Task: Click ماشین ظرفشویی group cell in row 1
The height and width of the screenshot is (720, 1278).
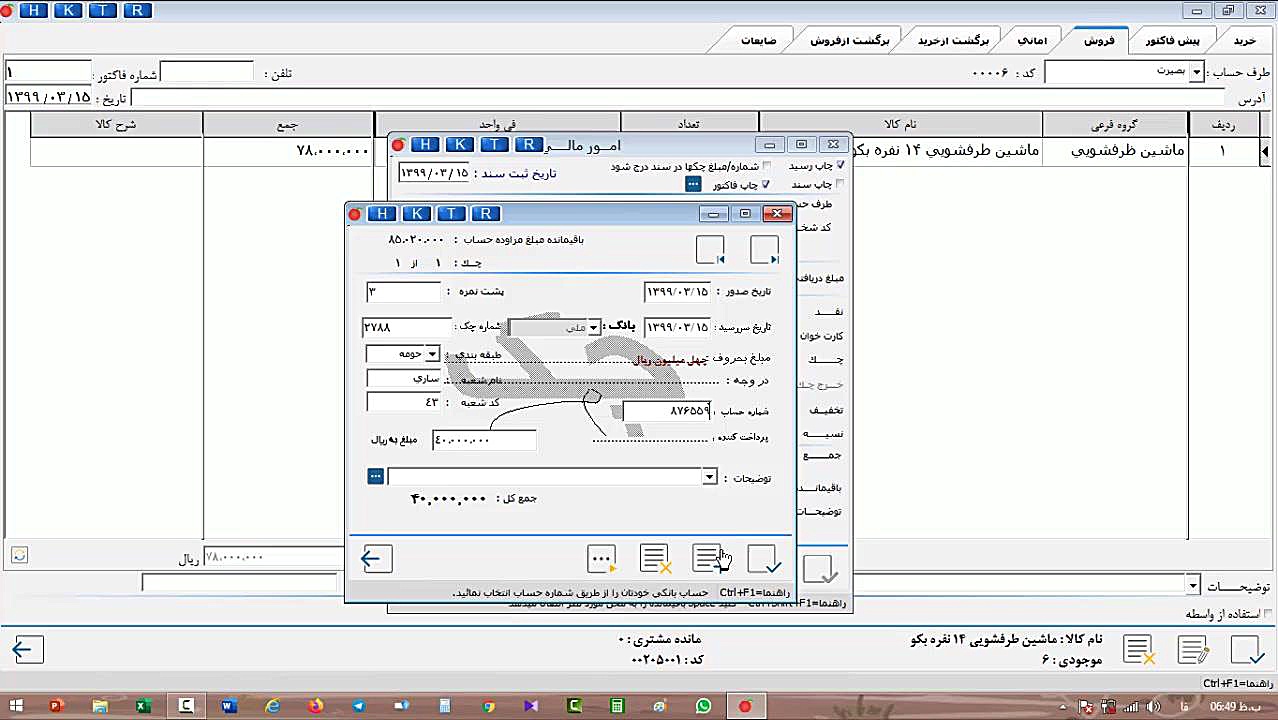Action: (1115, 151)
